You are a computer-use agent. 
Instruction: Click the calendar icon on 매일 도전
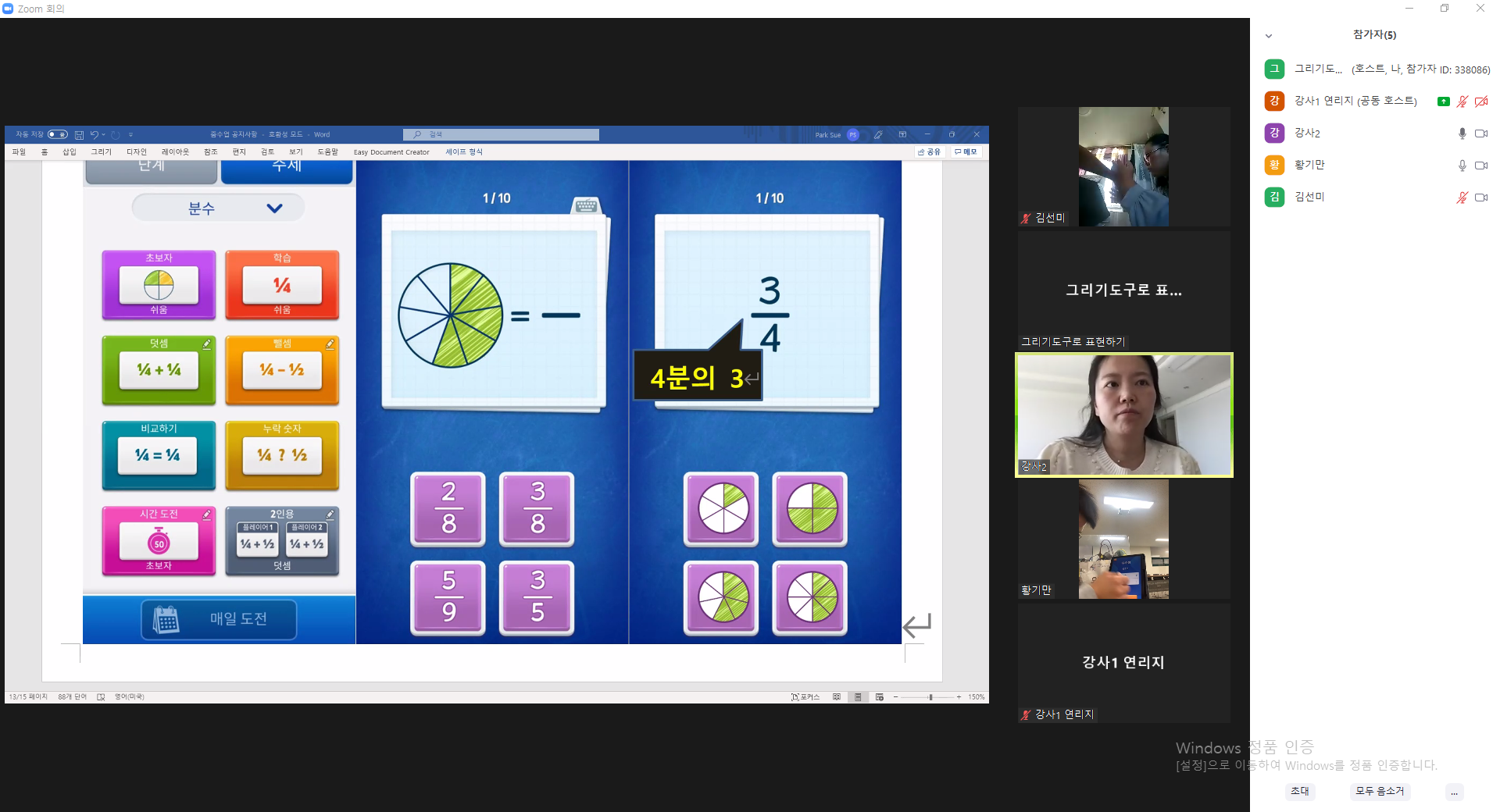coord(166,619)
